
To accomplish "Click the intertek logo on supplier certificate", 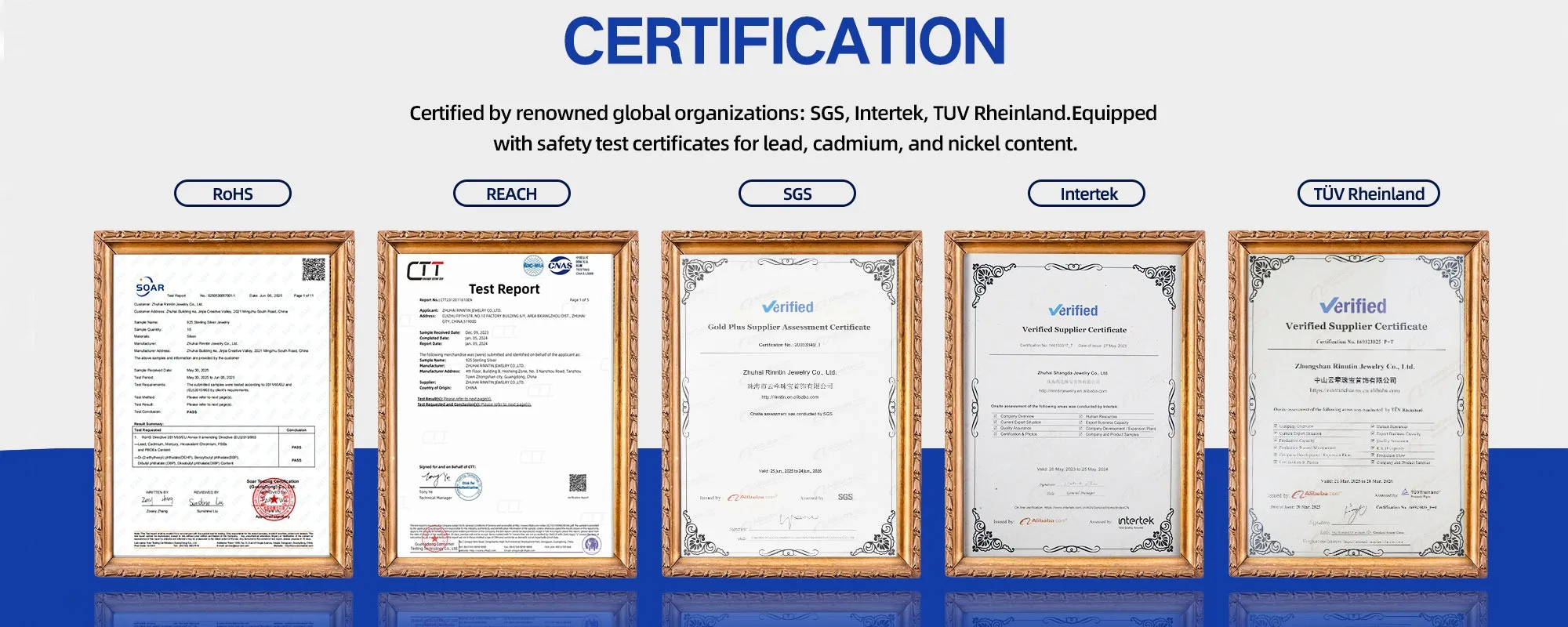I will coord(1135,521).
